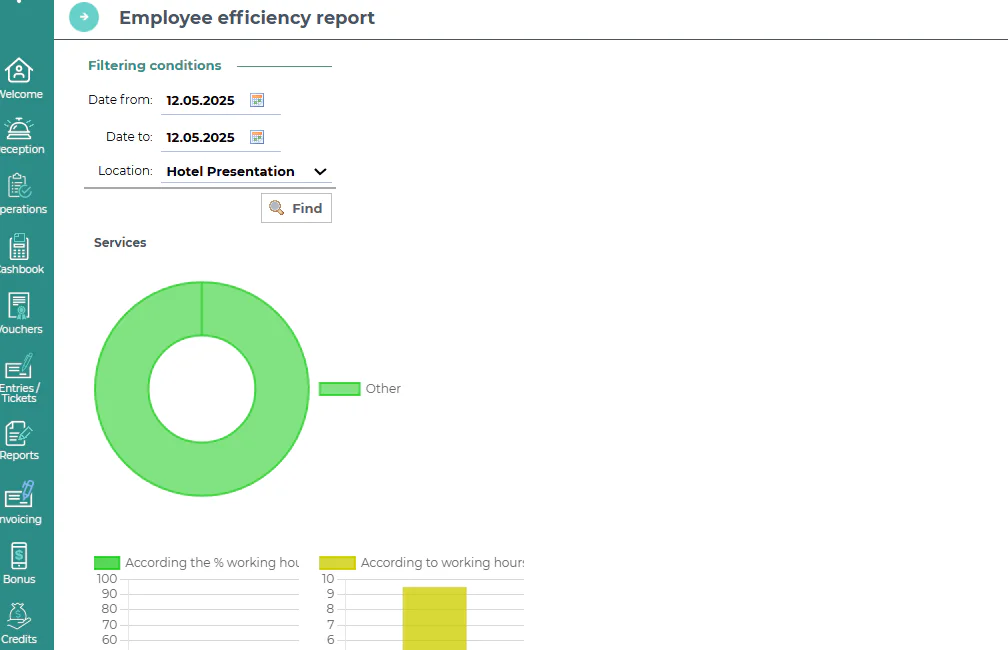
Task: Click the Date from input field
Action: pyautogui.click(x=203, y=101)
